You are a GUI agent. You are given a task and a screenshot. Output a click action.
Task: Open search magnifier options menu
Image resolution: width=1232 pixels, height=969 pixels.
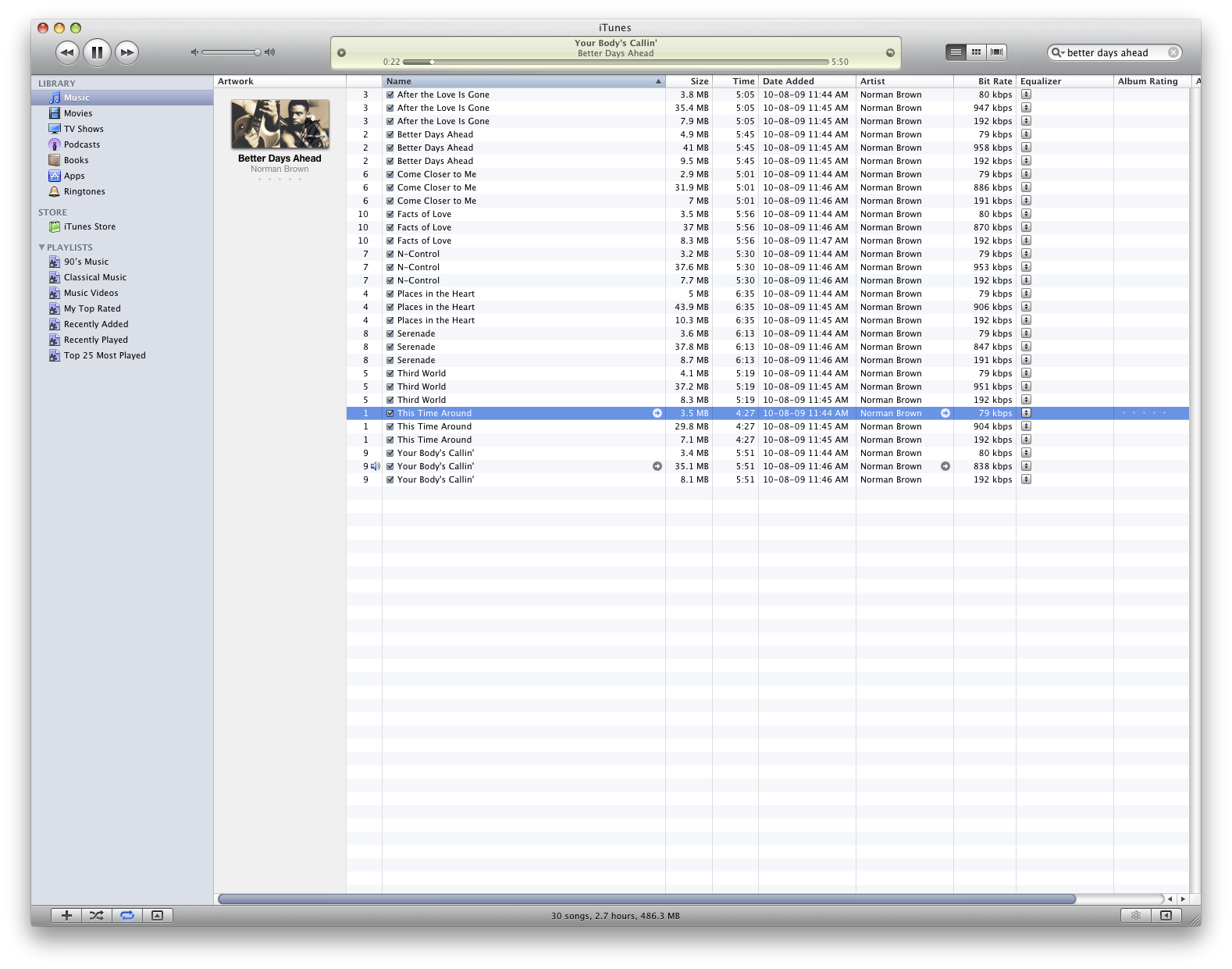(1058, 52)
